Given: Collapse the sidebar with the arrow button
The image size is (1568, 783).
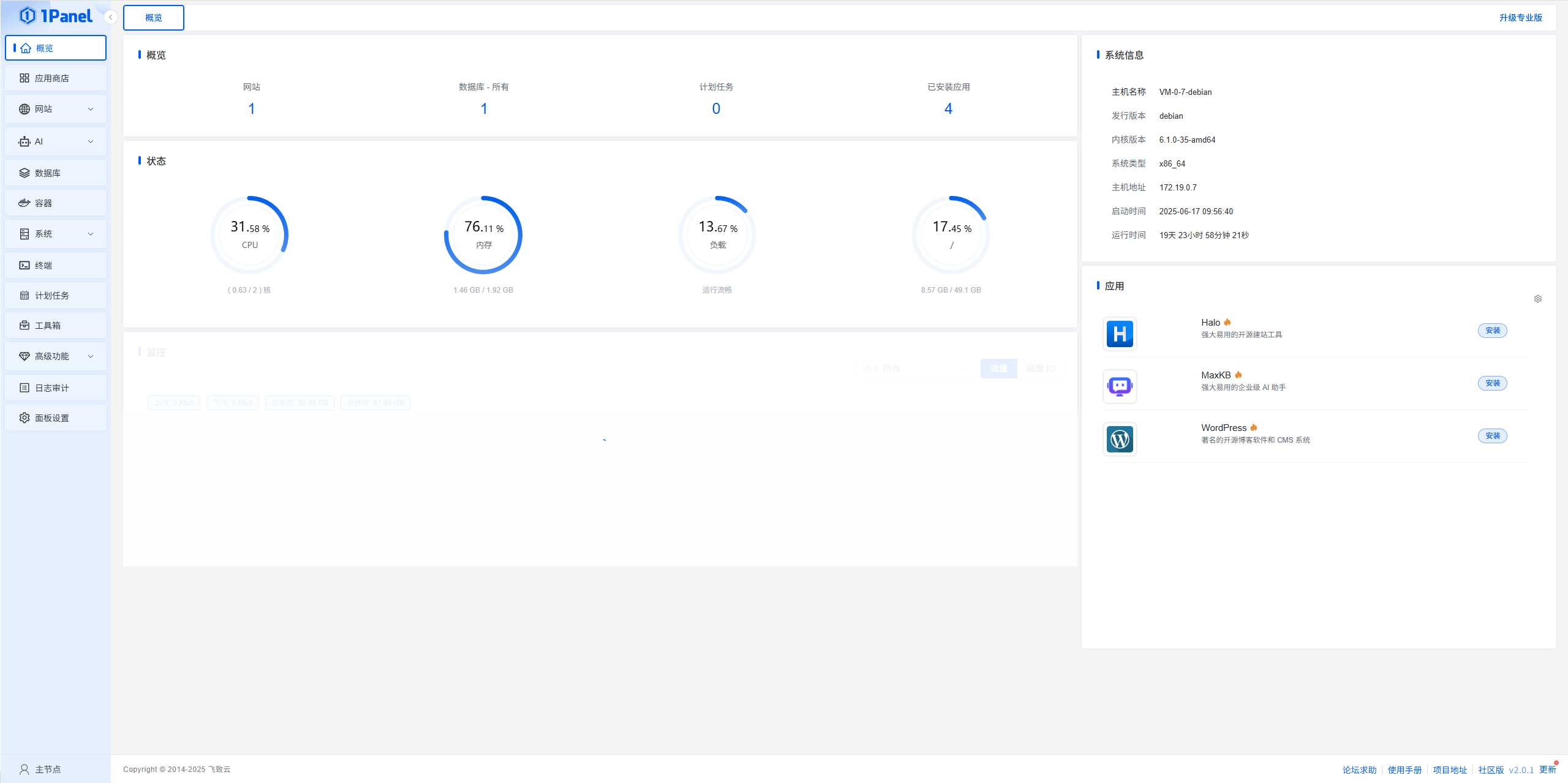Looking at the screenshot, I should 110,17.
